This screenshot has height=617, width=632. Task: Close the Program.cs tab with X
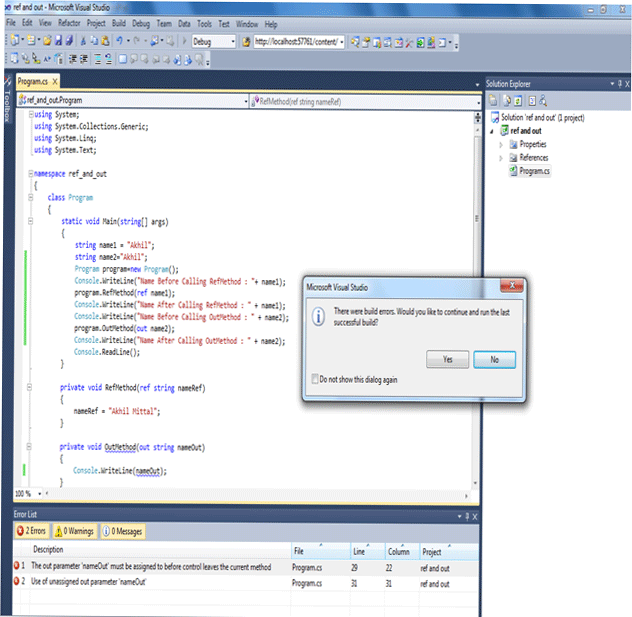pyautogui.click(x=55, y=82)
